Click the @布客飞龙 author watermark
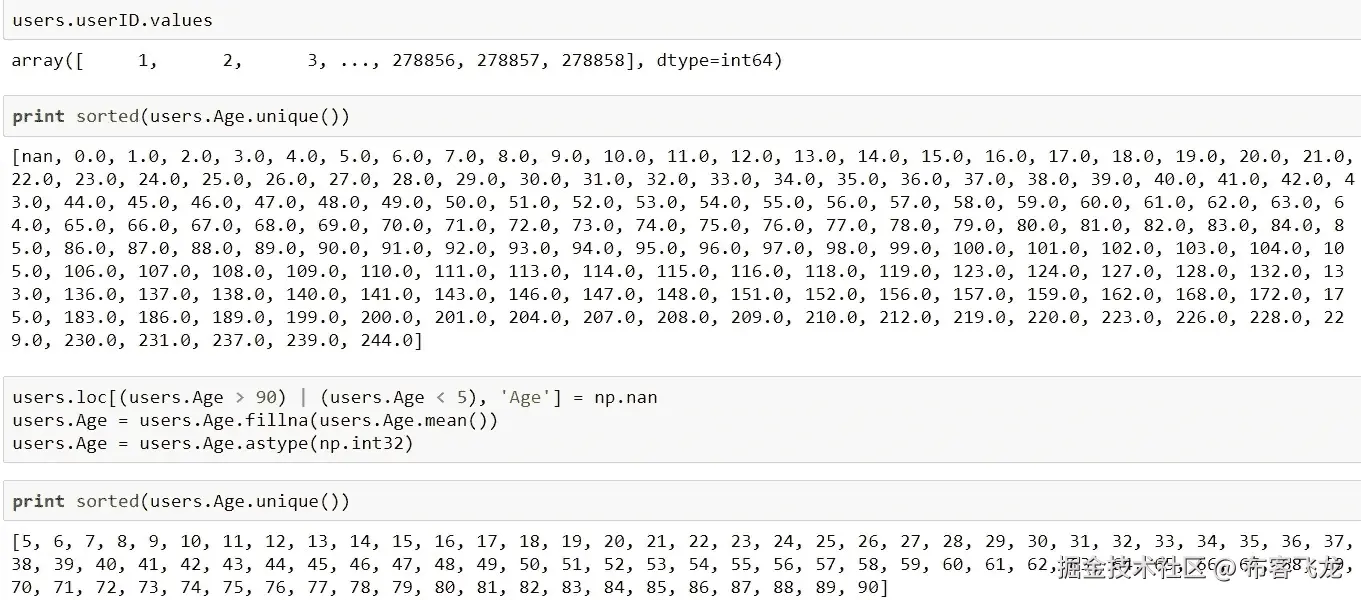 (x=1279, y=570)
